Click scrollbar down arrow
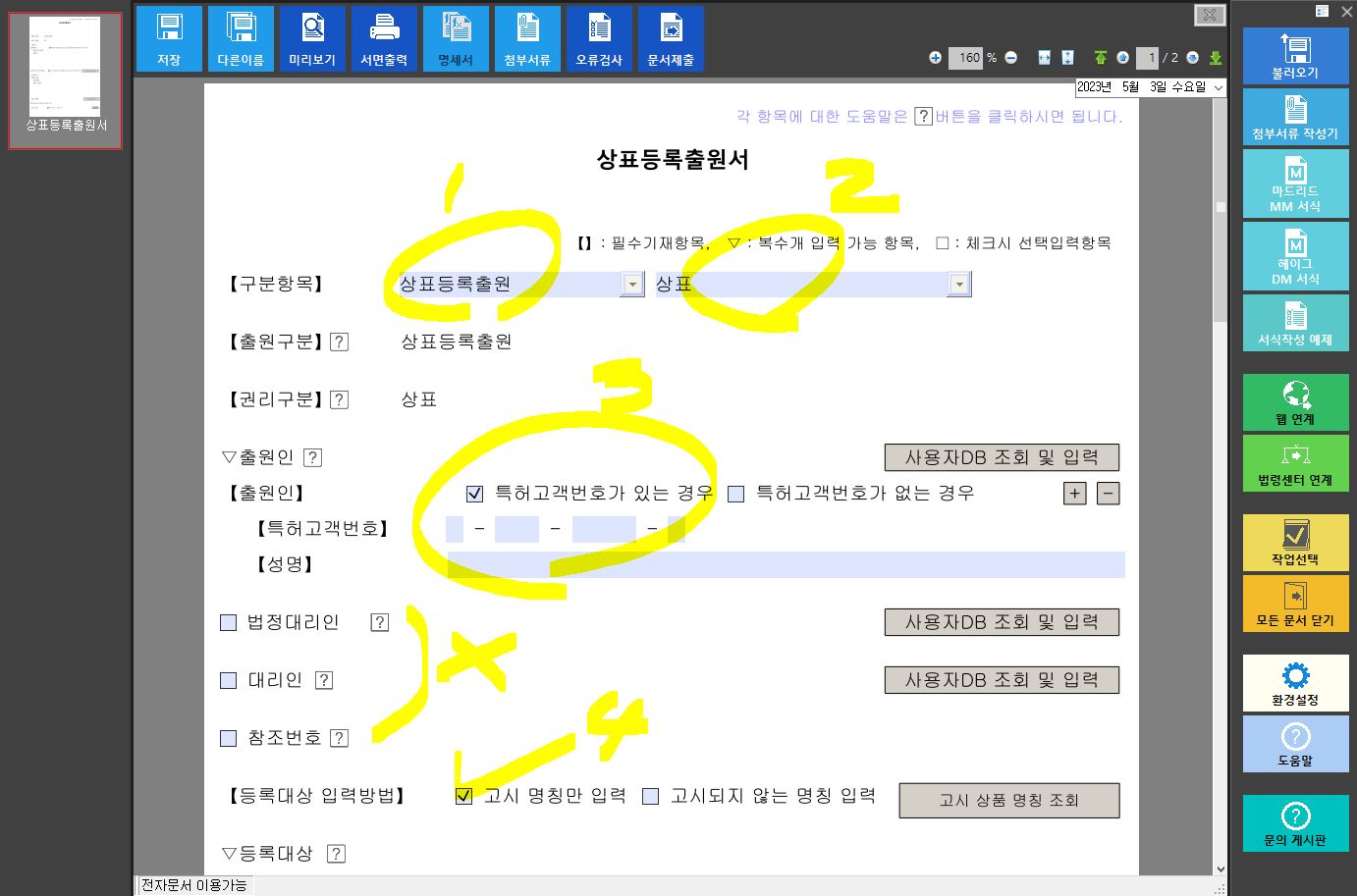This screenshot has width=1357, height=896. tap(1221, 869)
